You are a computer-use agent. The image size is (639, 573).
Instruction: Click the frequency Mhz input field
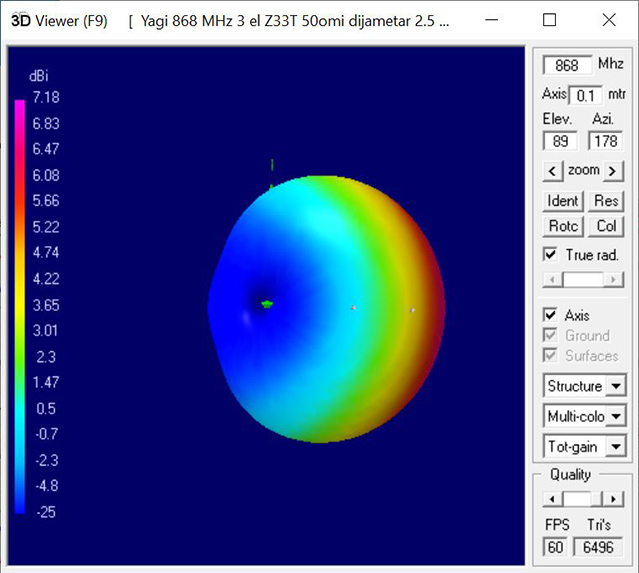[x=566, y=65]
